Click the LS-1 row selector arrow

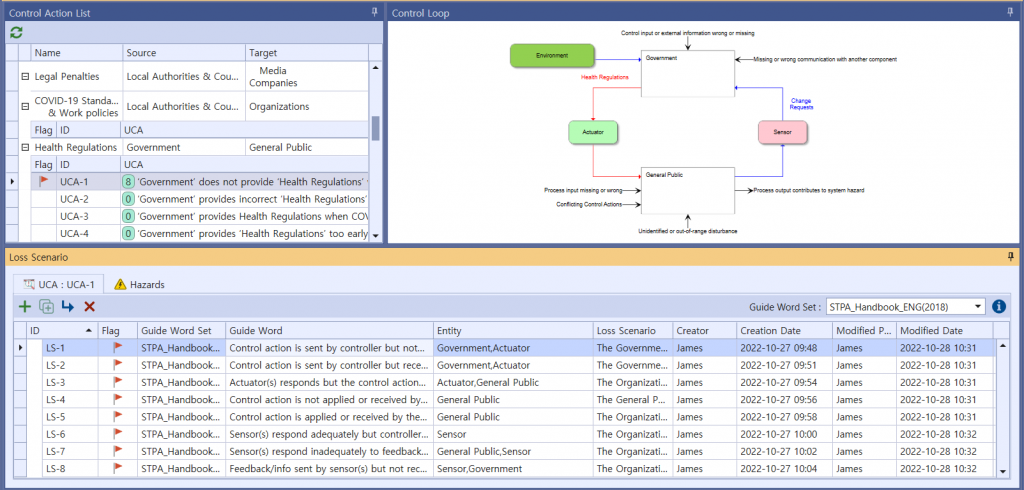[20, 348]
